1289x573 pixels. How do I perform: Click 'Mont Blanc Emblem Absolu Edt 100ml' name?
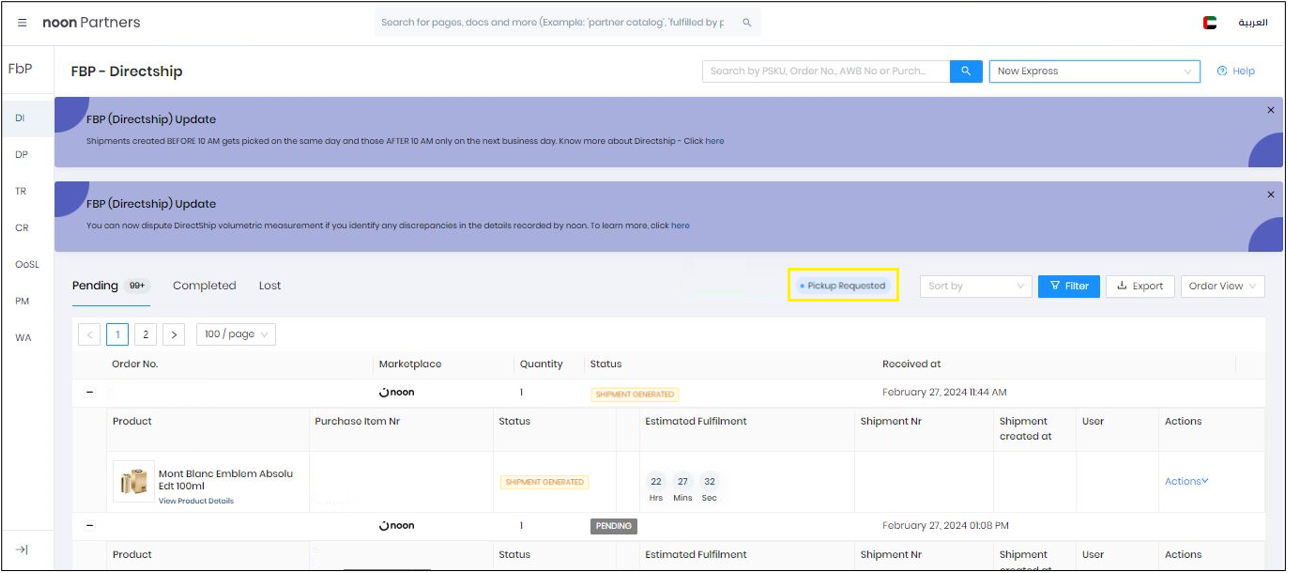point(226,480)
